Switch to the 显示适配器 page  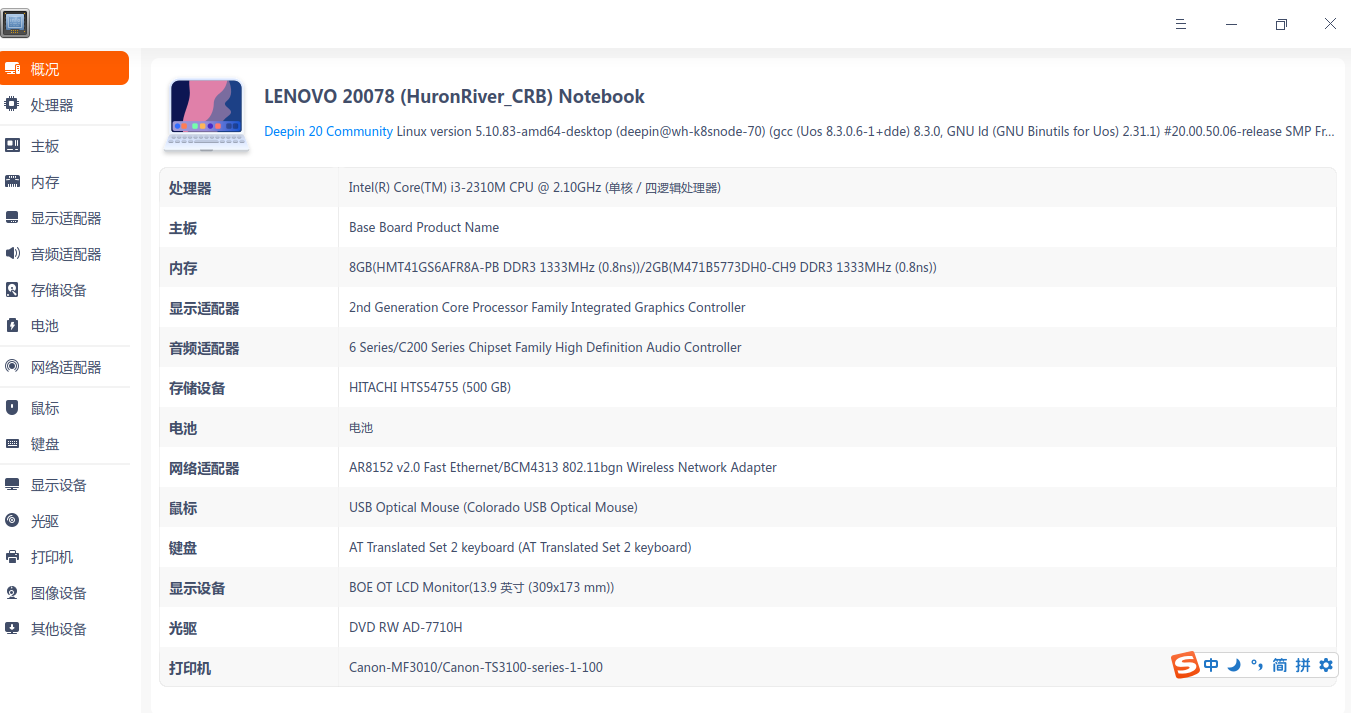(66, 218)
